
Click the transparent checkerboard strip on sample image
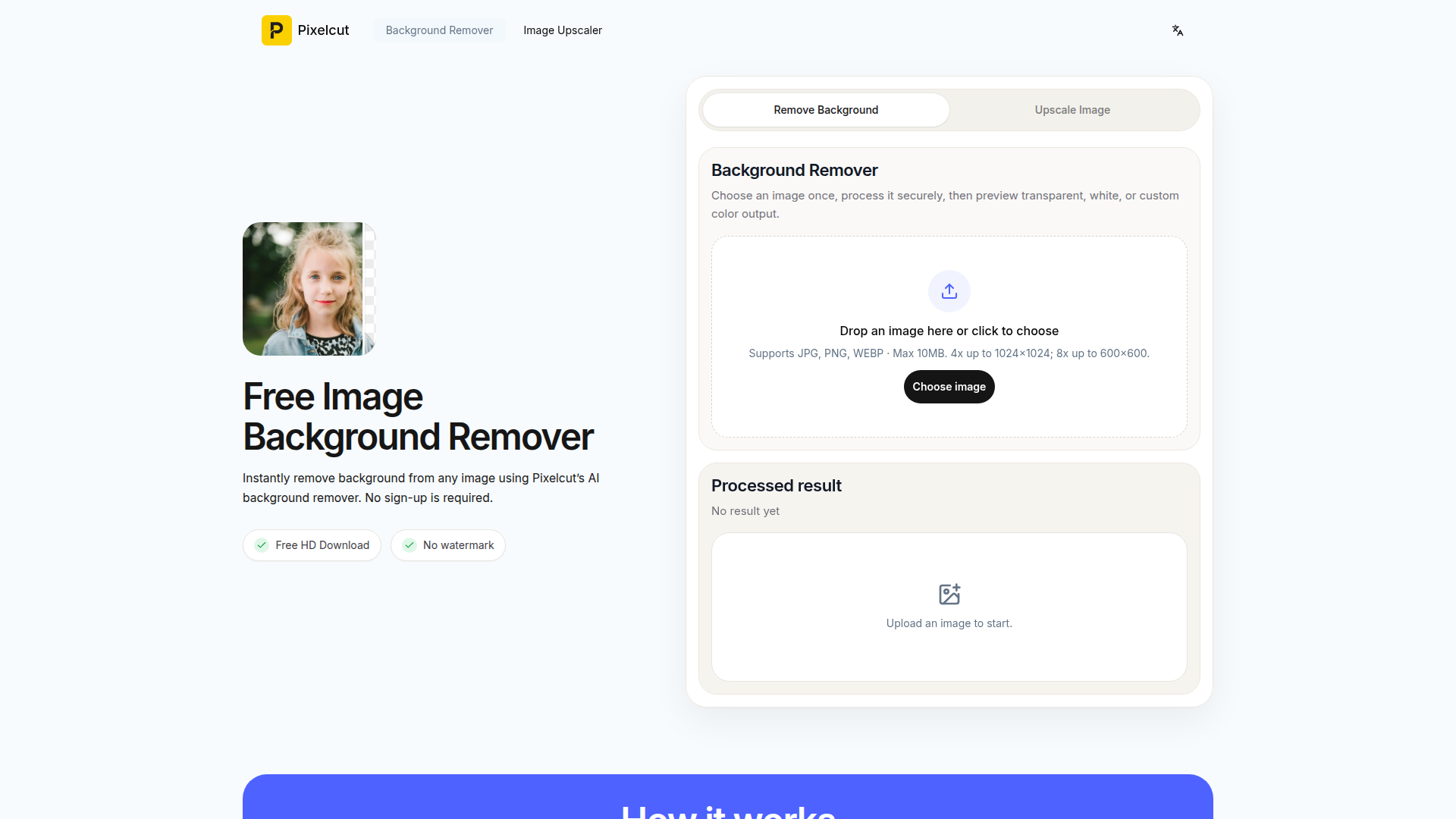(370, 289)
